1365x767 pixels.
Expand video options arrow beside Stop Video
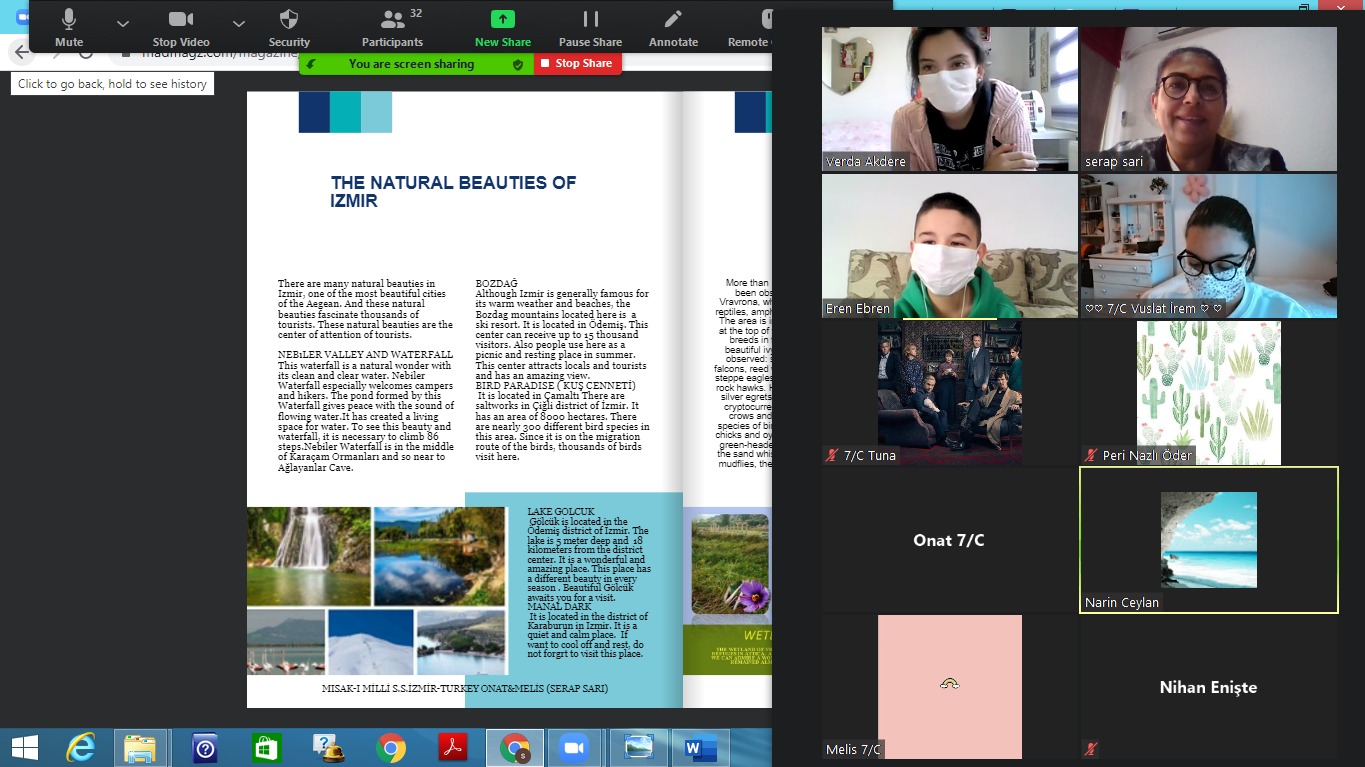click(238, 23)
